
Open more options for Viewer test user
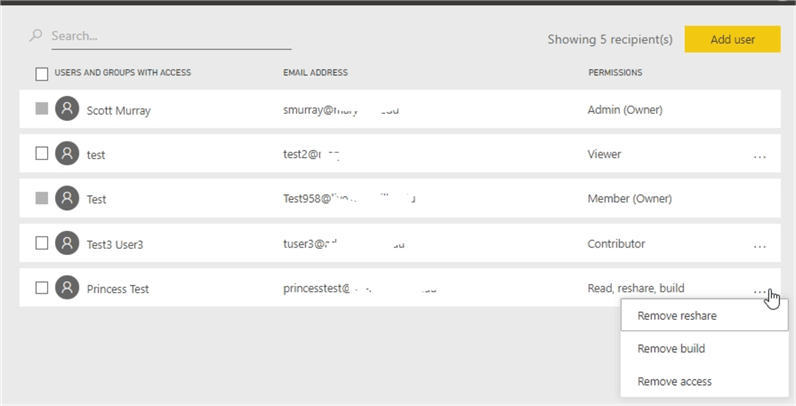760,156
